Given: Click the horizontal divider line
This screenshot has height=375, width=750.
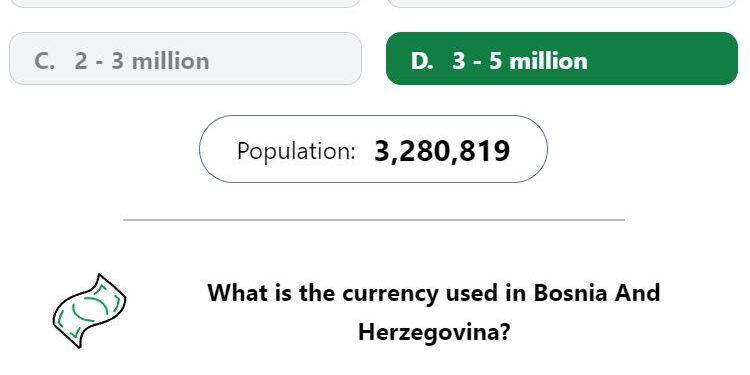Looking at the screenshot, I should tap(374, 220).
